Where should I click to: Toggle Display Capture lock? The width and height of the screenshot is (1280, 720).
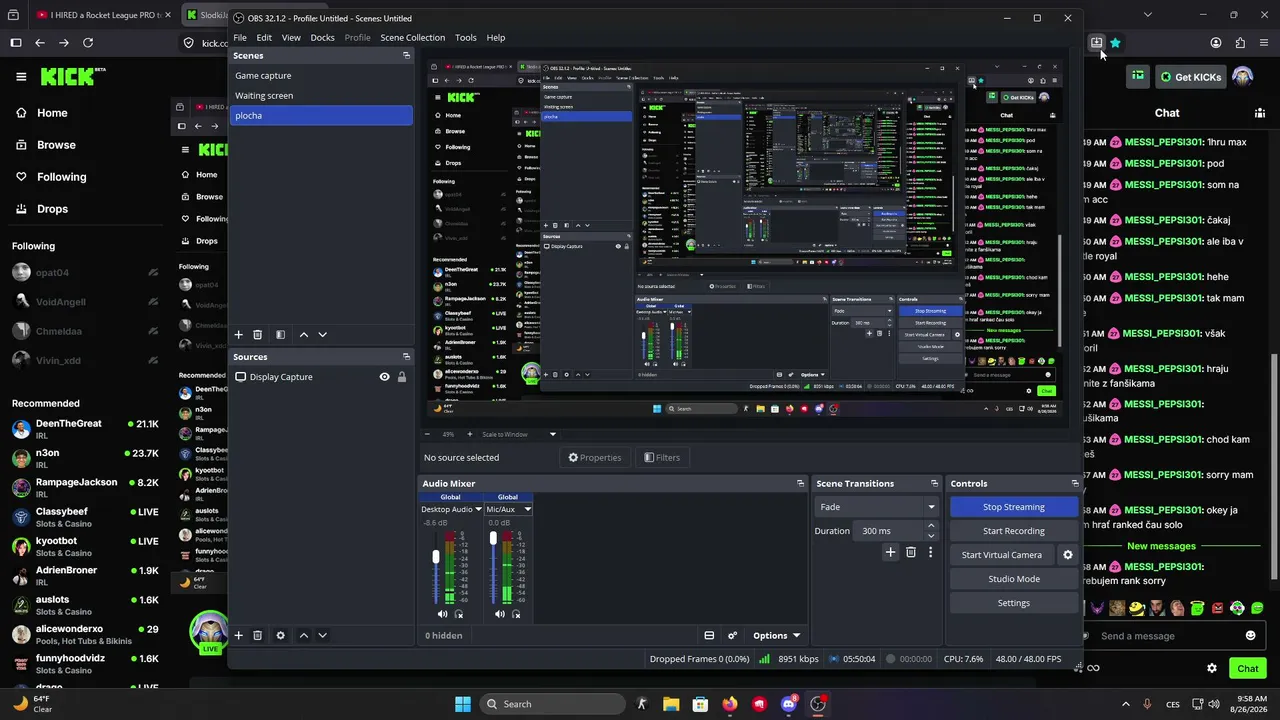[402, 377]
